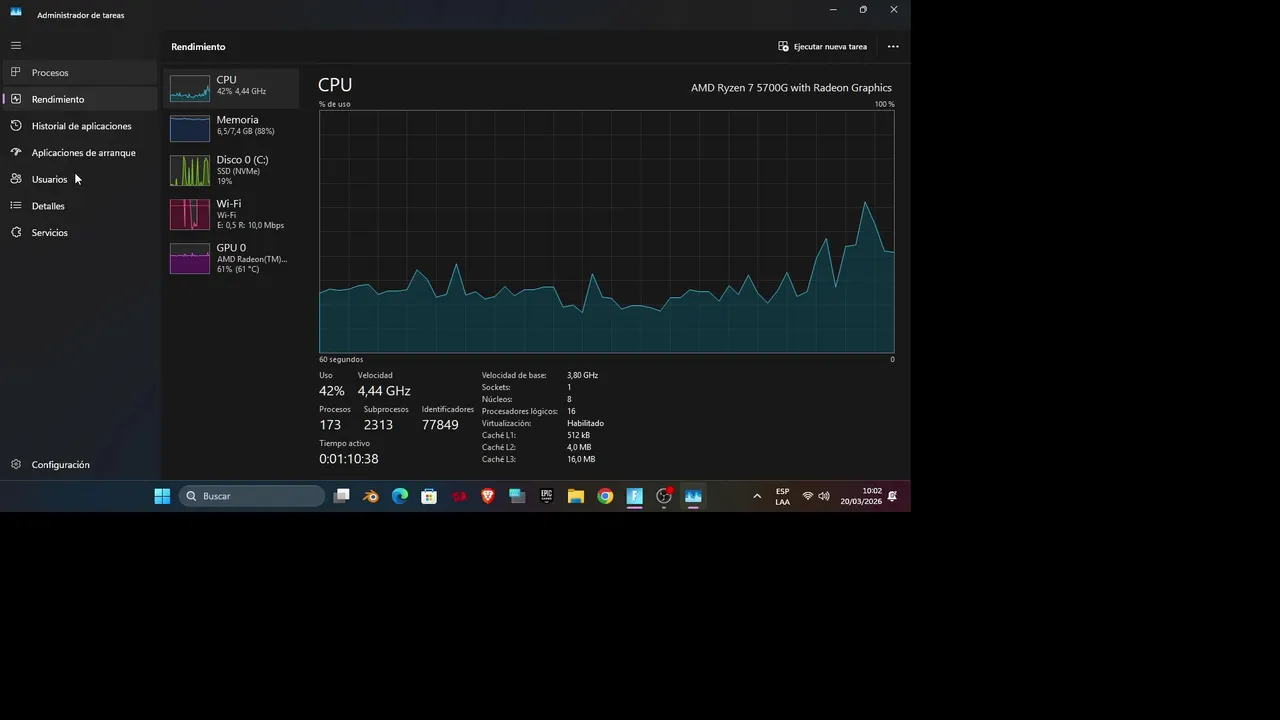
Task: Click the Task Manager title bar icon
Action: click(x=16, y=12)
